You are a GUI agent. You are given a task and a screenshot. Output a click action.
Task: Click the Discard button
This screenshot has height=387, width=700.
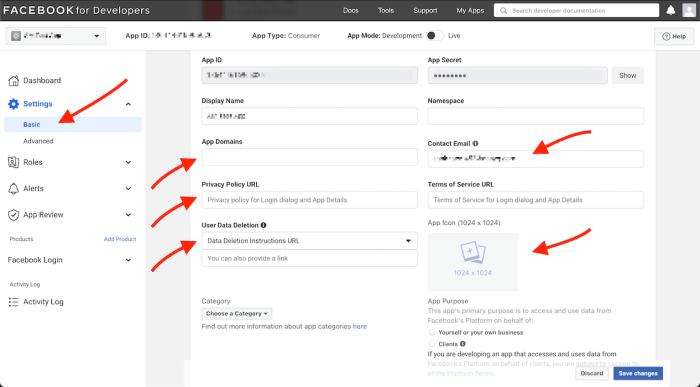592,373
